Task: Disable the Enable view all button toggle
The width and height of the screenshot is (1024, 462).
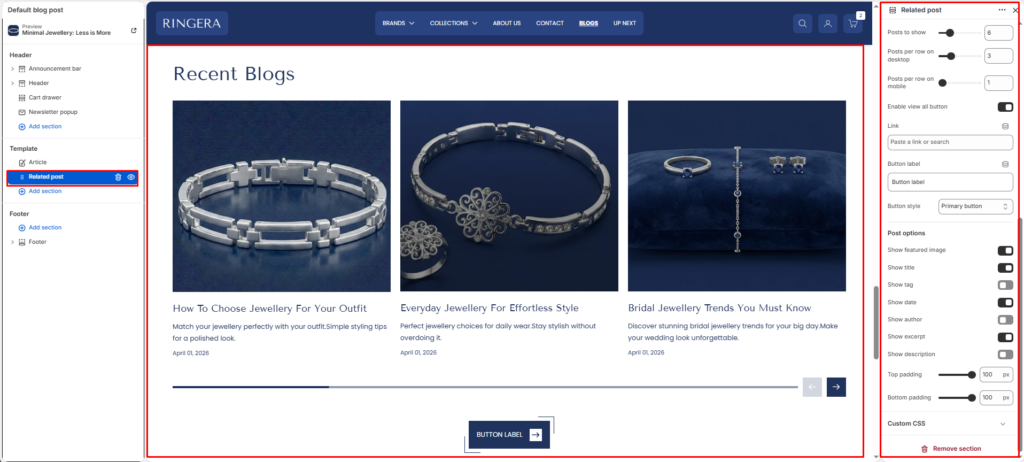Action: [1005, 107]
